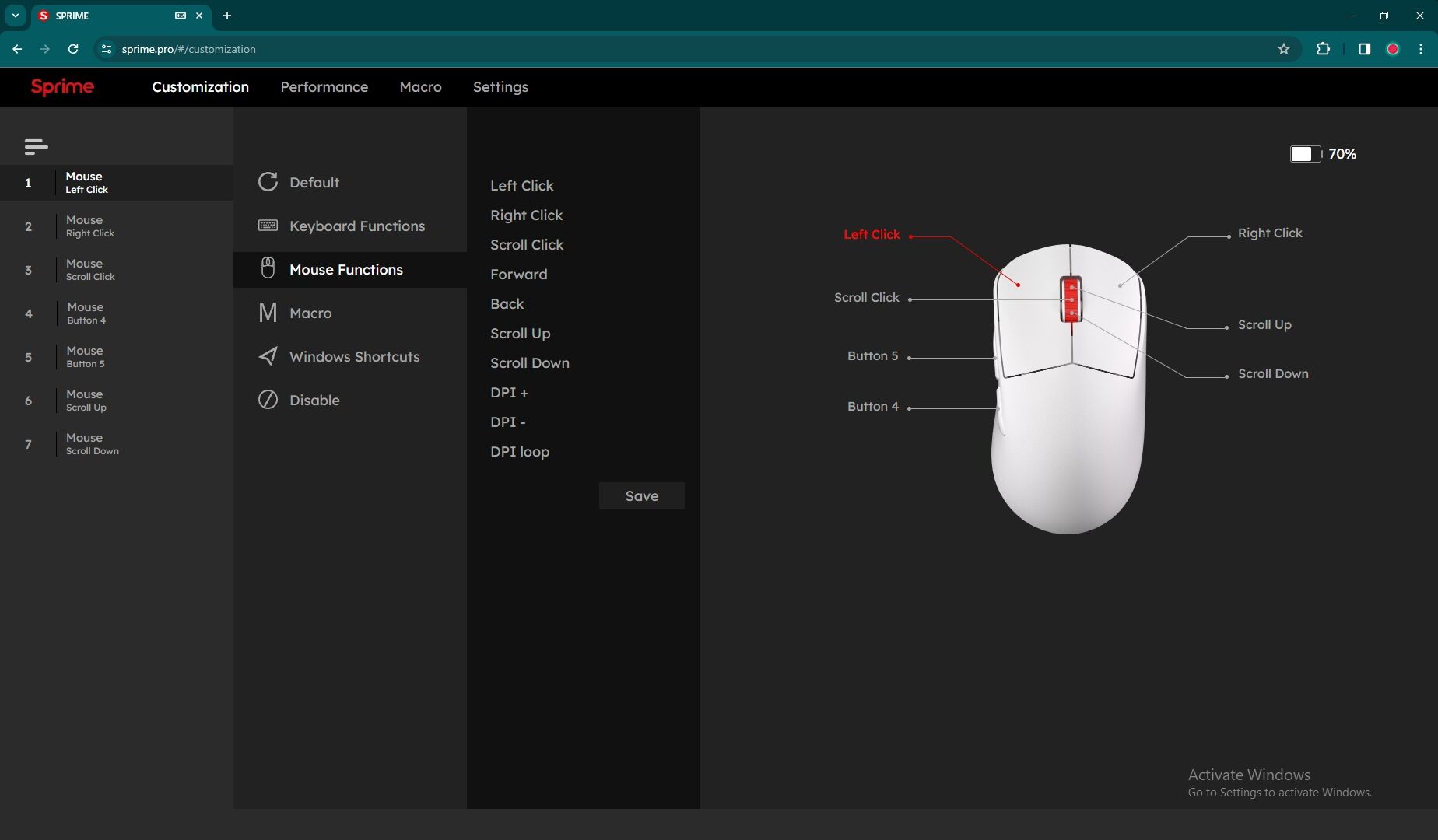Viewport: 1438px width, 840px height.
Task: Open the Customization tab
Action: click(200, 87)
